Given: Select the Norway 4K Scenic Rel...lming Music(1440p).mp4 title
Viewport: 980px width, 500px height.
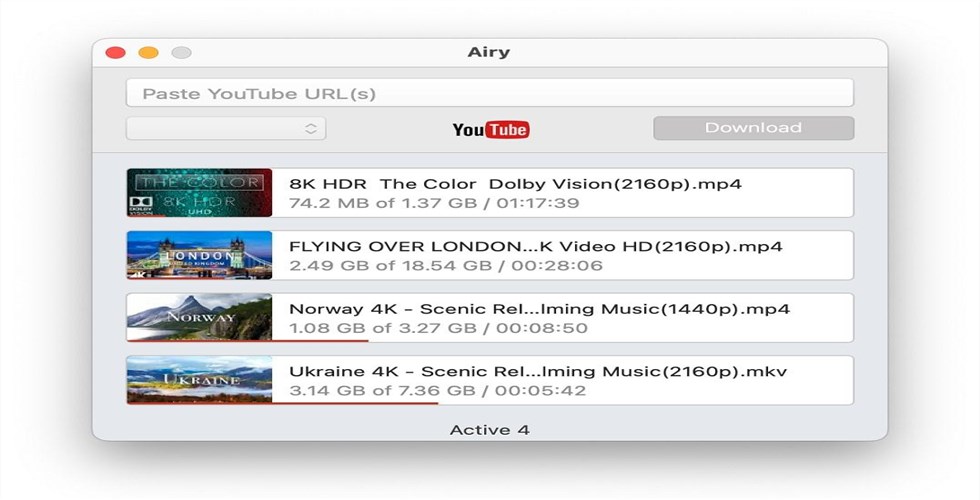Looking at the screenshot, I should [x=539, y=309].
